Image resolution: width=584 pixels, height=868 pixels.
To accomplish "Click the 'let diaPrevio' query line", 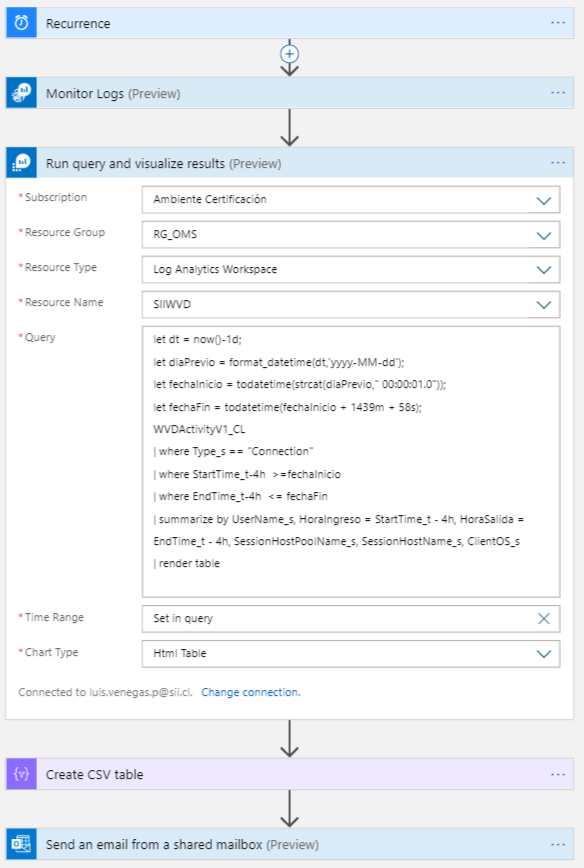I will coord(279,362).
